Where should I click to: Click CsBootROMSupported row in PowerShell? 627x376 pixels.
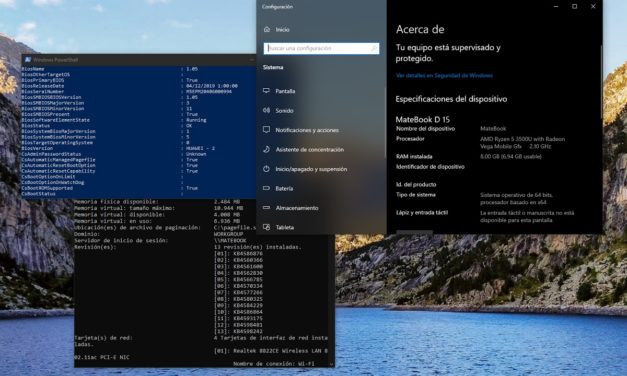[110, 188]
